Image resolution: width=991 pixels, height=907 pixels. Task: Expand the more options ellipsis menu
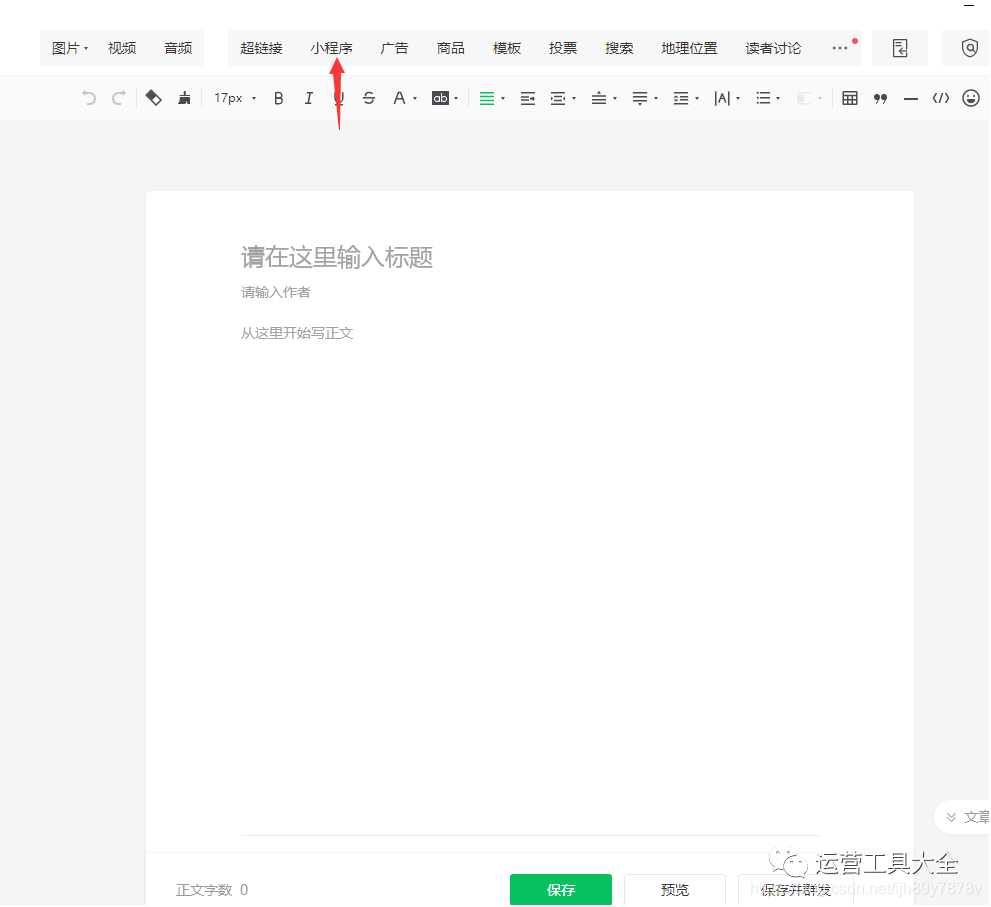tap(838, 47)
